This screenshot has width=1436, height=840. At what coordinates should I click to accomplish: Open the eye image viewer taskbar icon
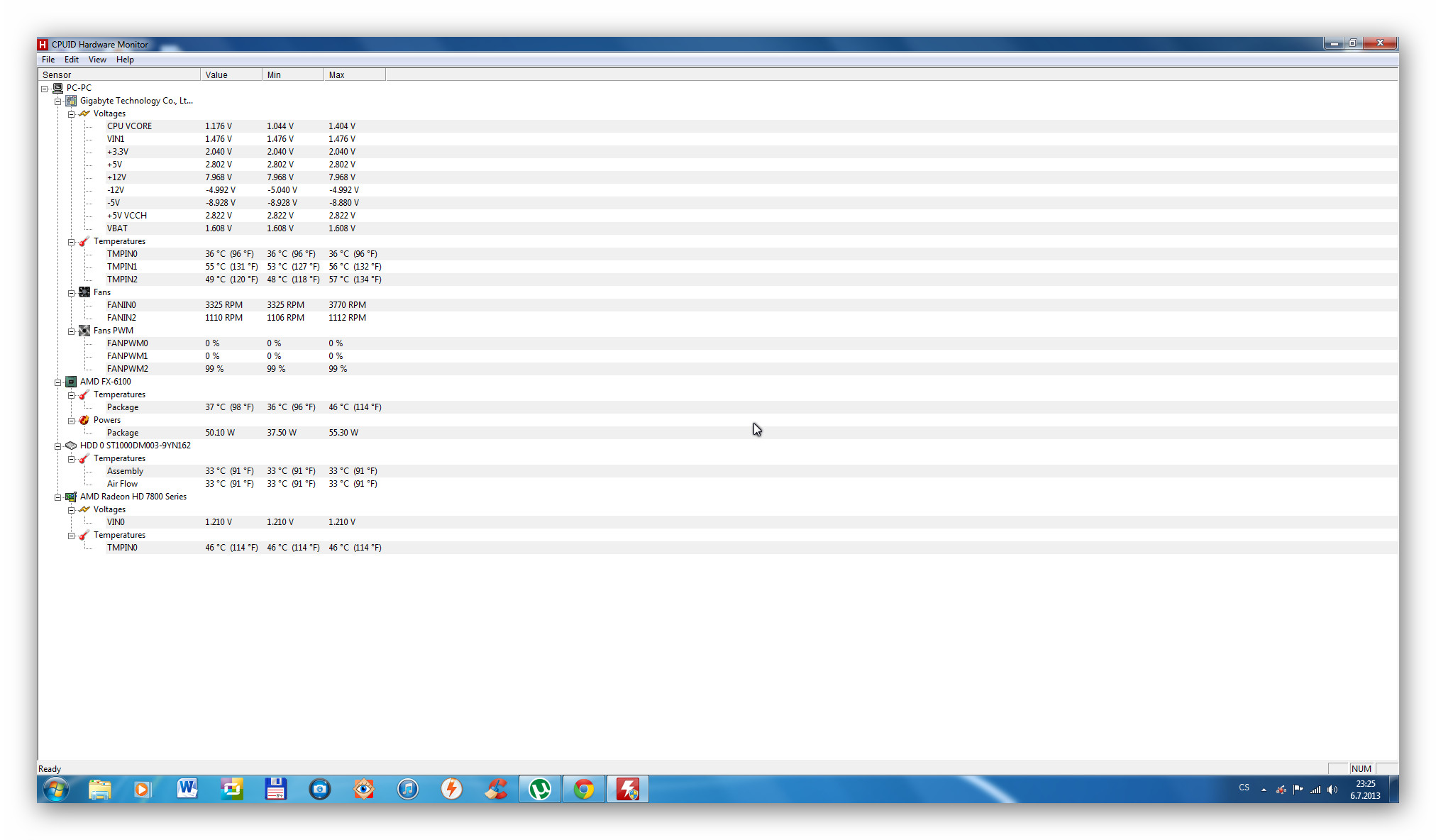click(x=364, y=789)
